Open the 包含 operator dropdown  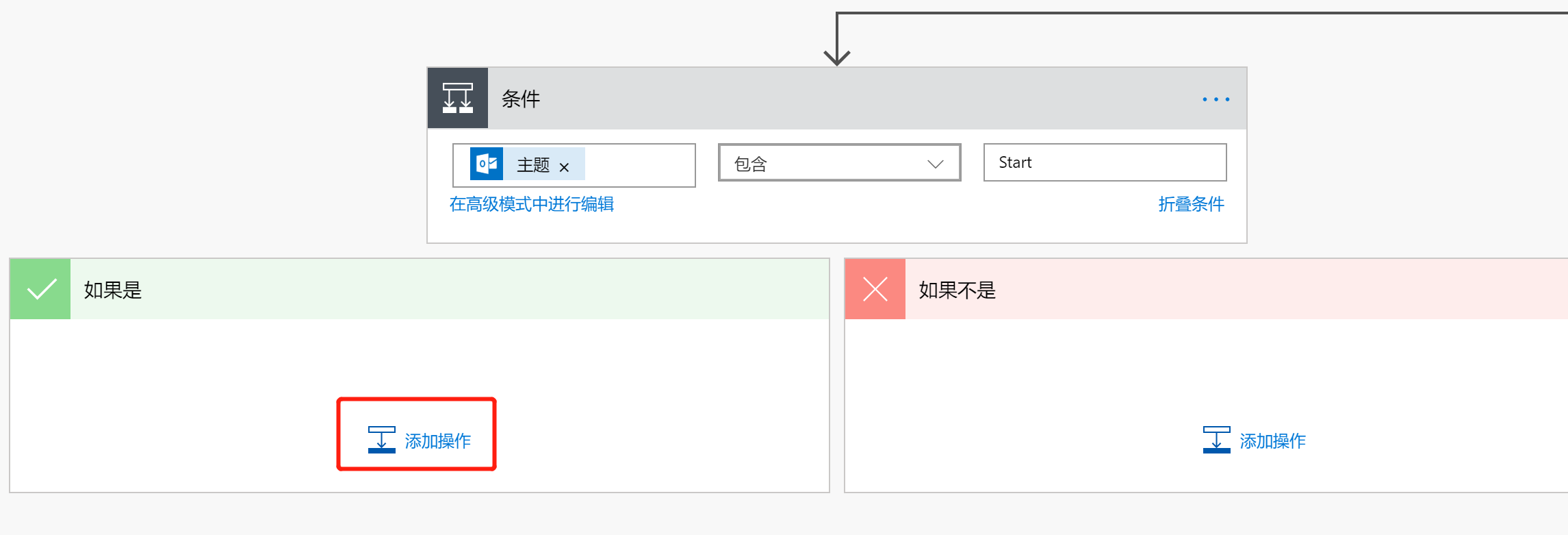click(x=839, y=162)
